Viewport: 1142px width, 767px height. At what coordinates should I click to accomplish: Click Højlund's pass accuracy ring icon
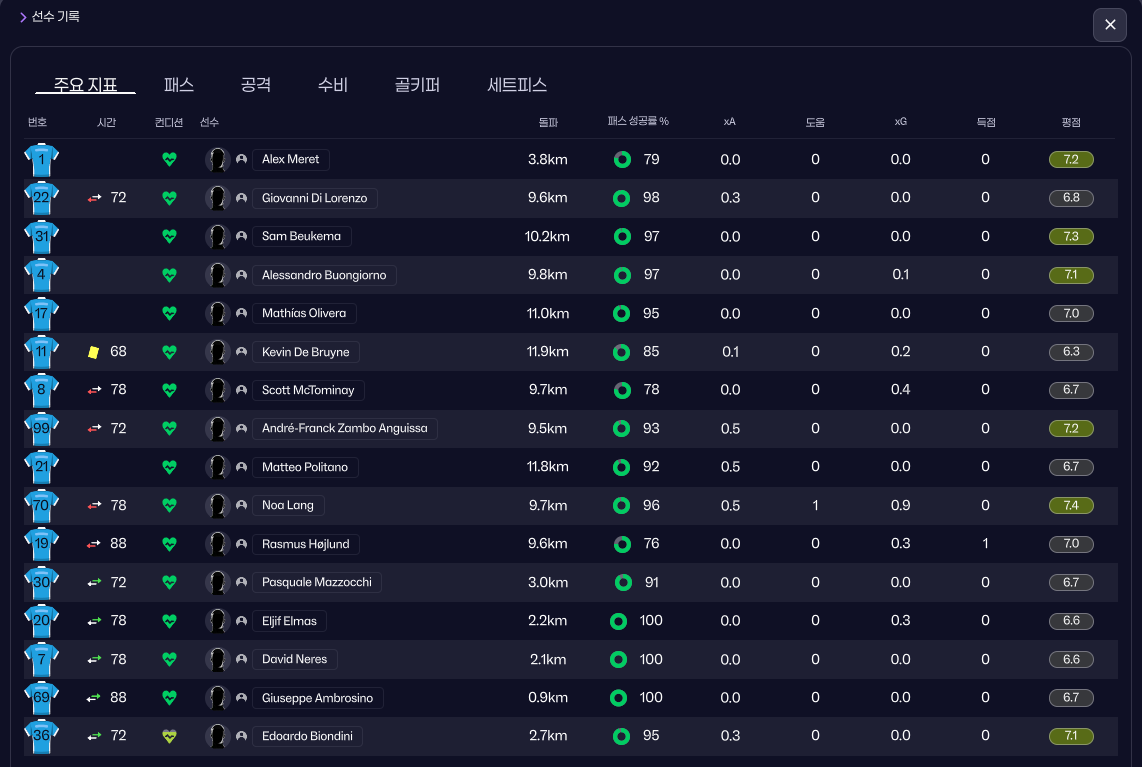[x=622, y=544]
